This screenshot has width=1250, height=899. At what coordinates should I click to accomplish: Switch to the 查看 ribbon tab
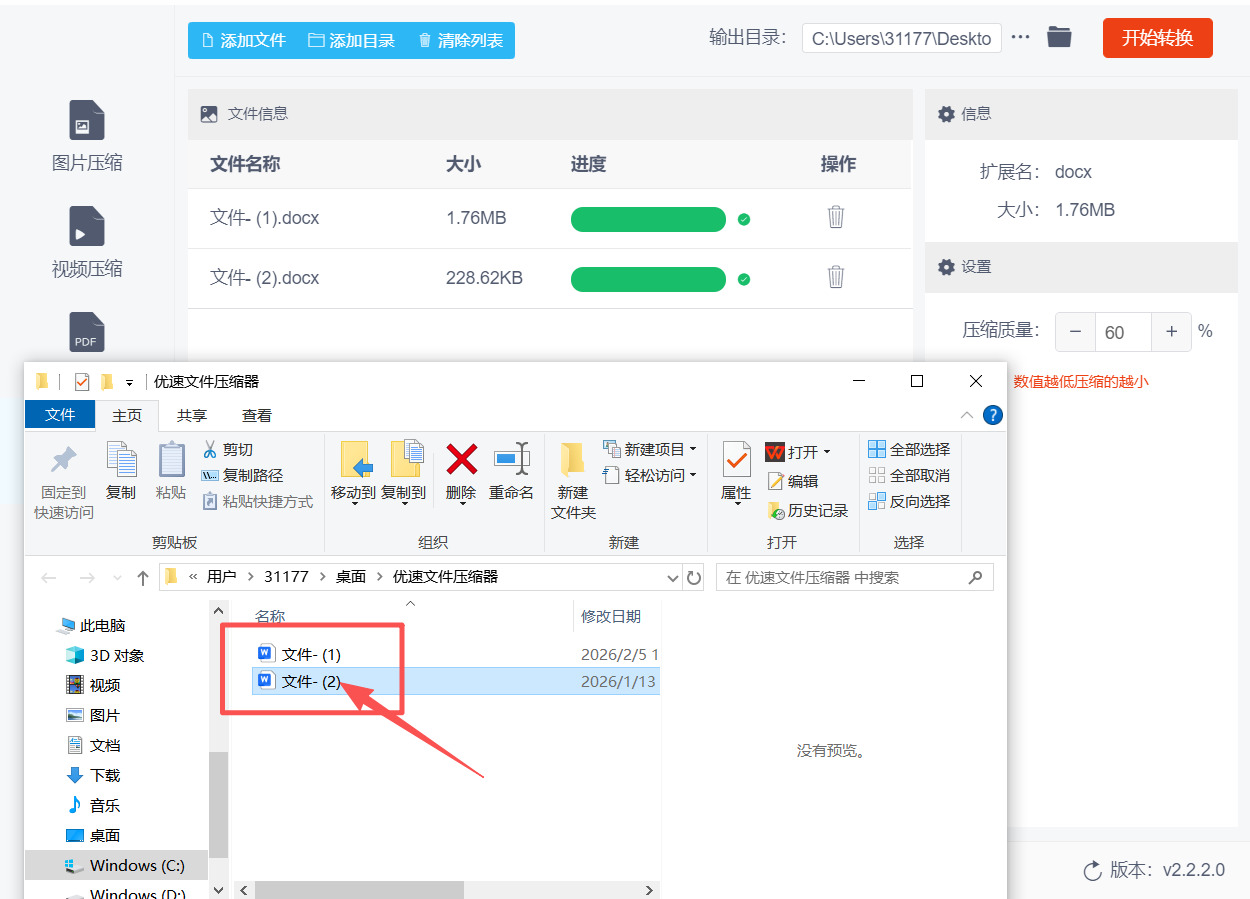pos(254,414)
